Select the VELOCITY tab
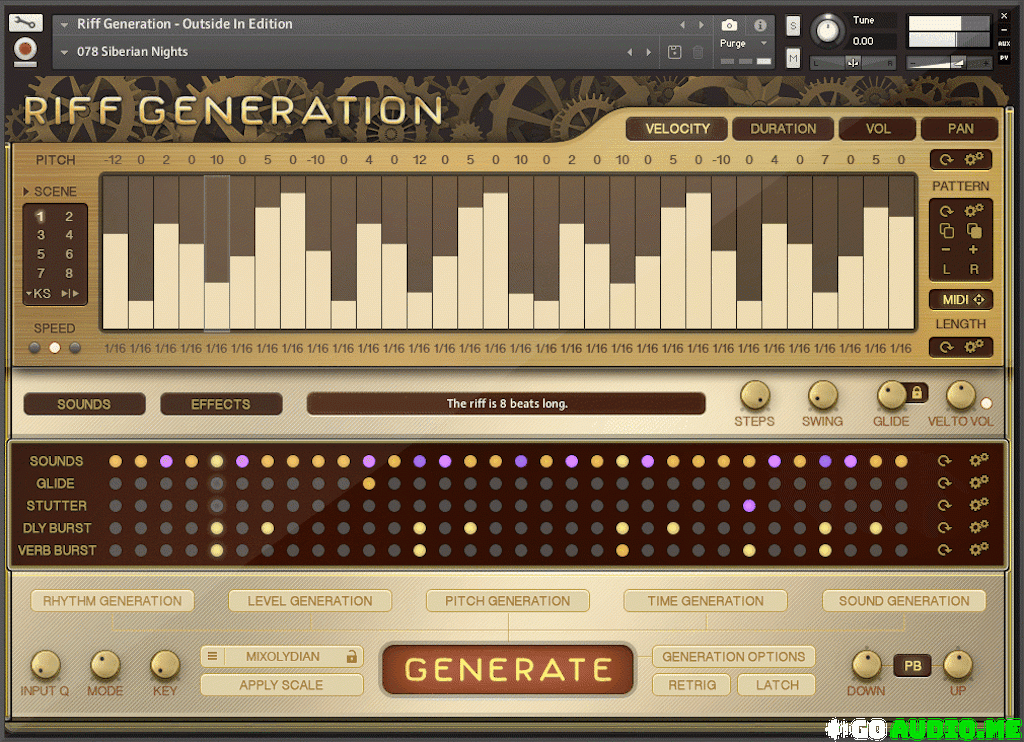Viewport: 1024px width, 742px height. click(677, 129)
